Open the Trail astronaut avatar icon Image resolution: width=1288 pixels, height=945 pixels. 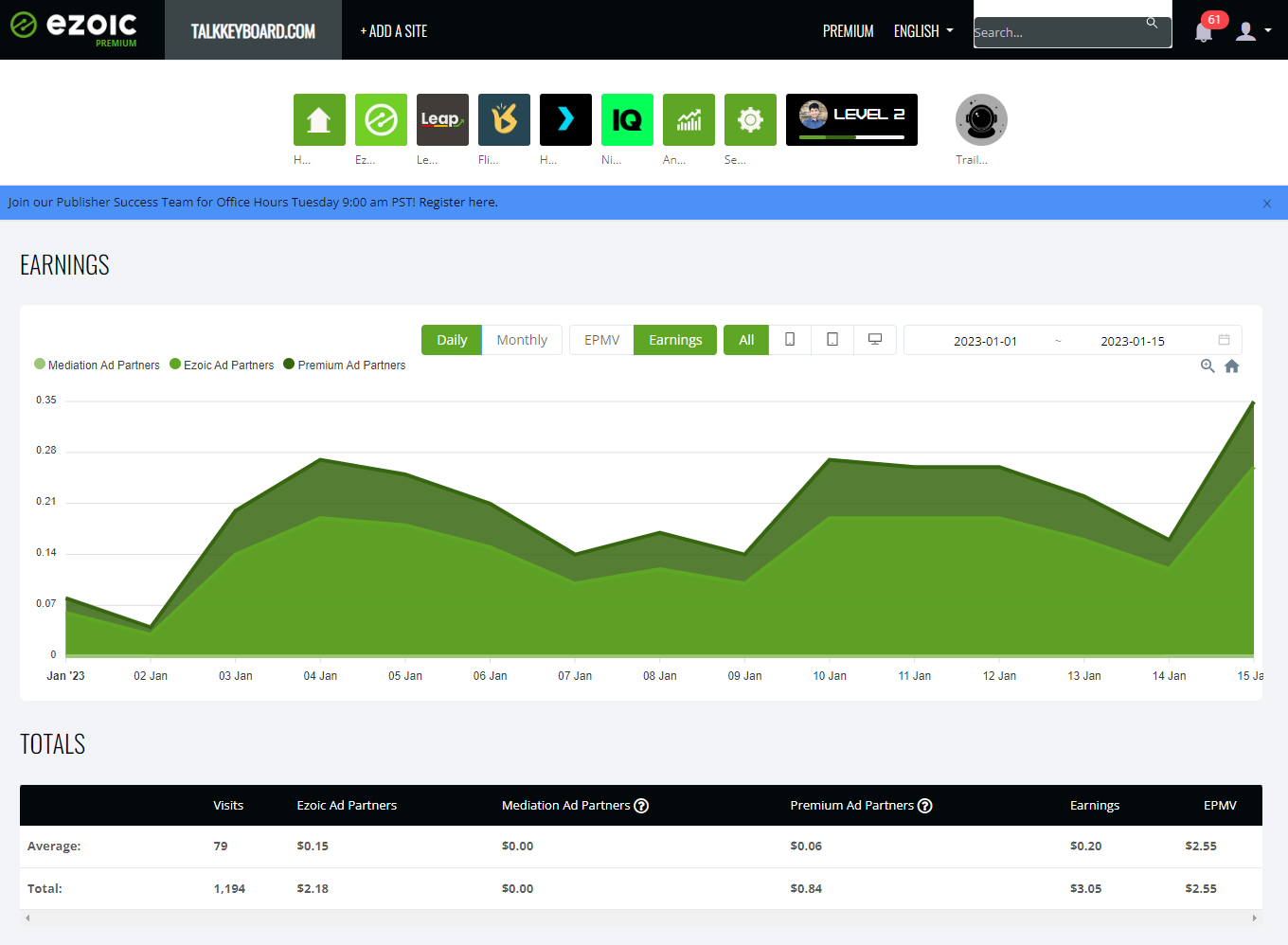click(981, 119)
